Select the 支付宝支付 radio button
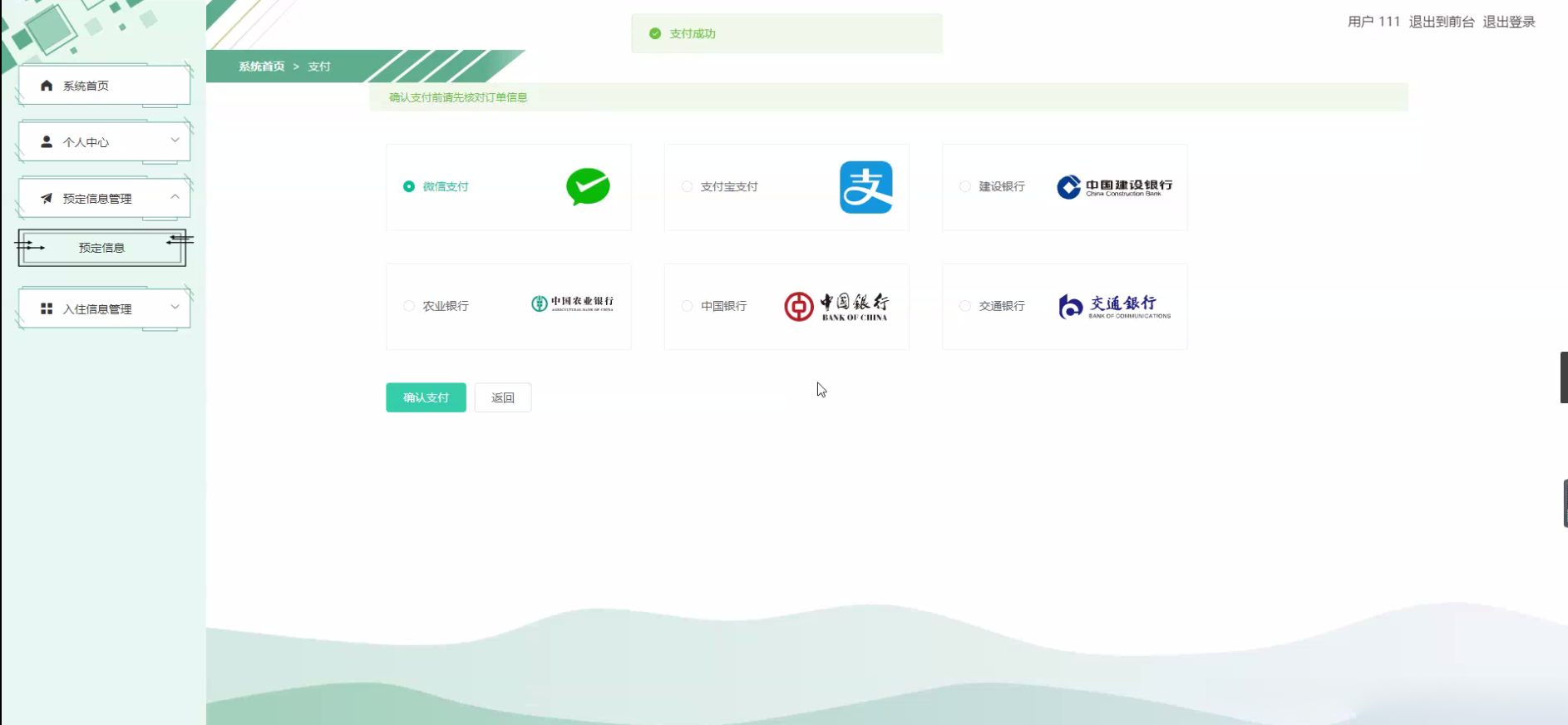This screenshot has height=725, width=1568. 687,186
